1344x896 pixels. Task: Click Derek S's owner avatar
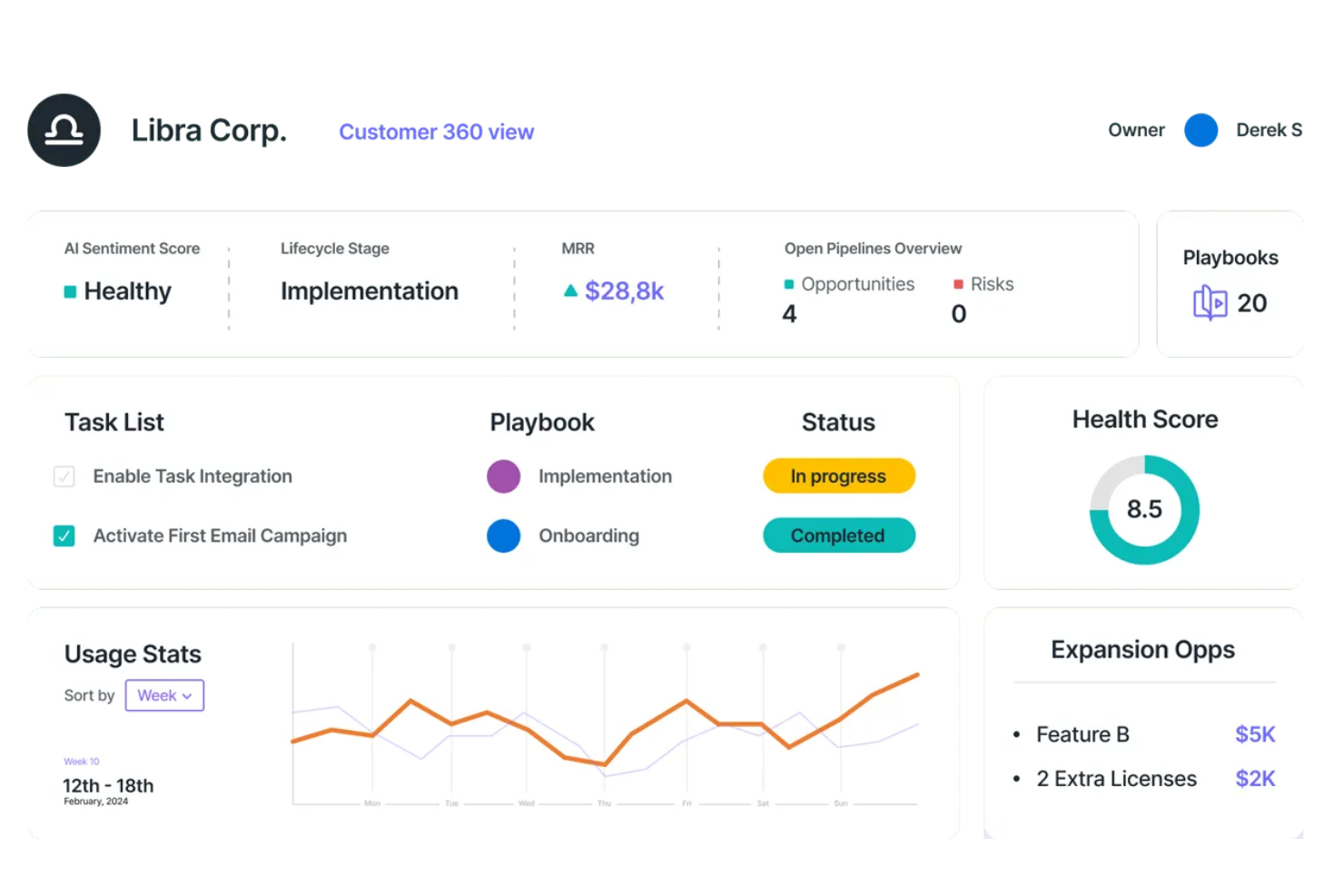(x=1201, y=130)
